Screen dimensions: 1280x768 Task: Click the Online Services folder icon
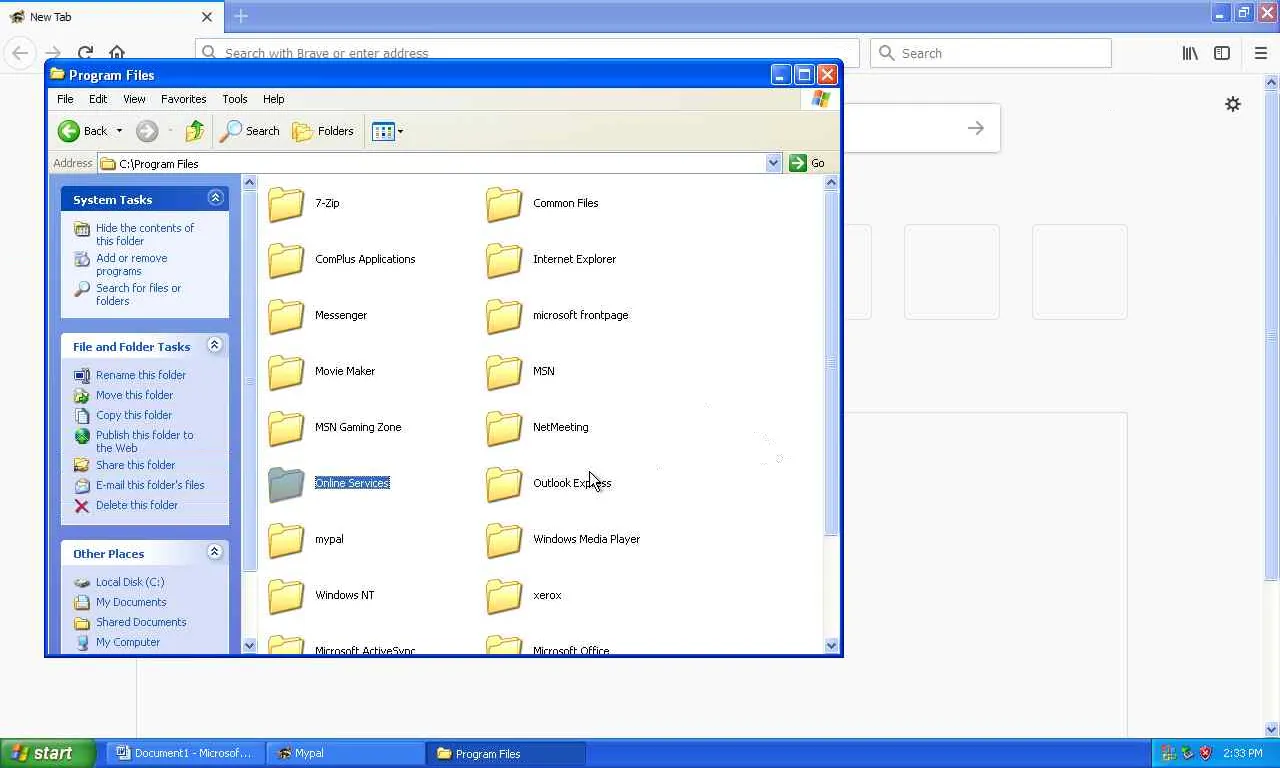point(286,483)
